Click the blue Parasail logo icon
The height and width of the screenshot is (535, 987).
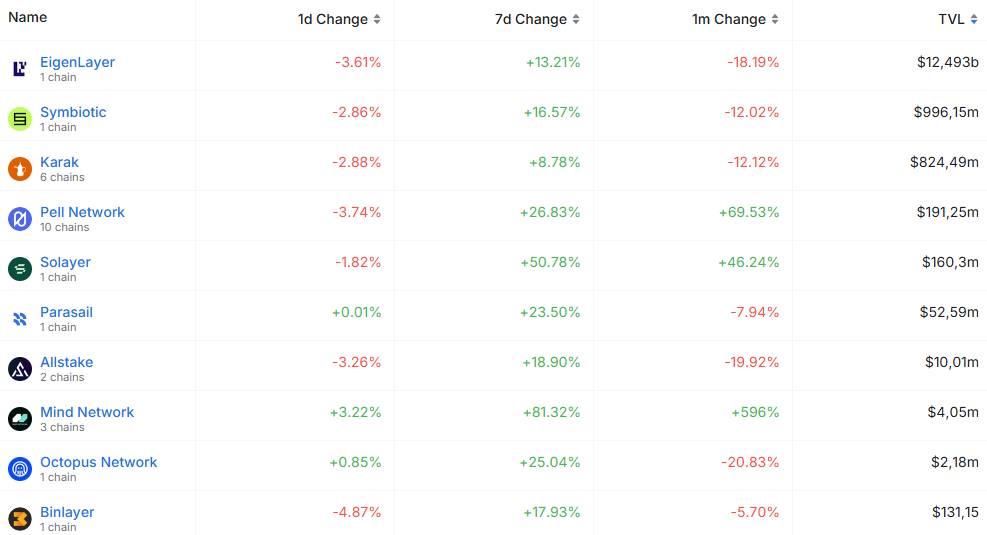20,319
